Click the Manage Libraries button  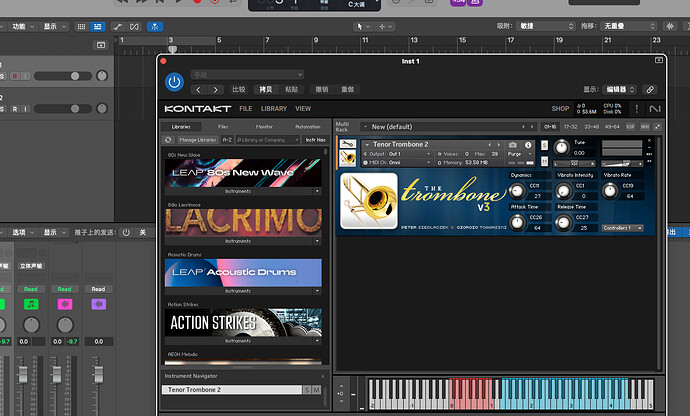coord(196,140)
